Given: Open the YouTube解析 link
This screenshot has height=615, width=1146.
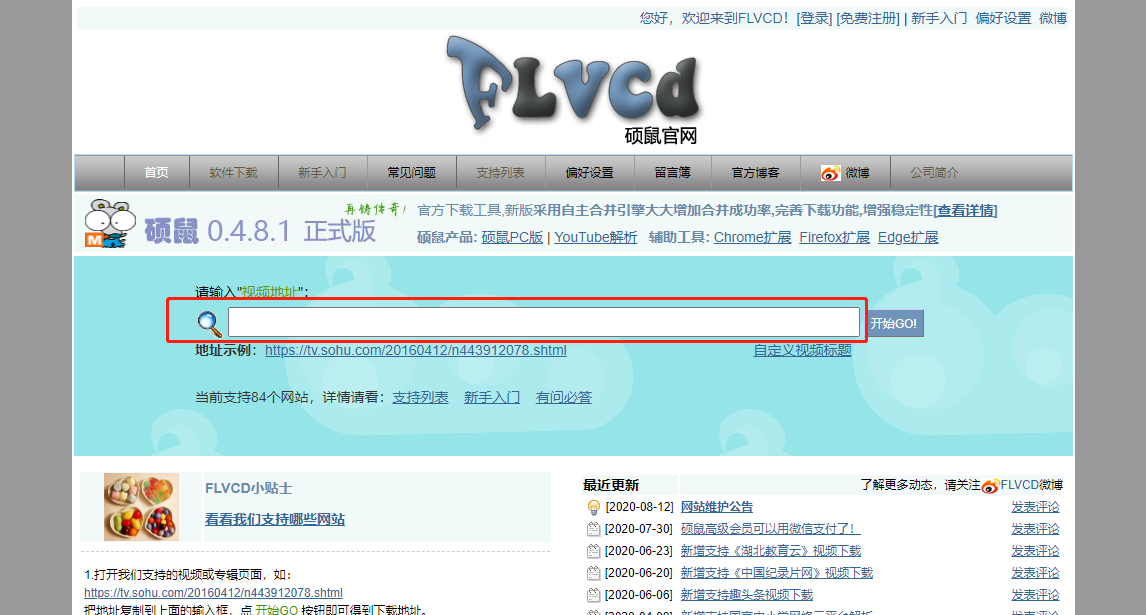Looking at the screenshot, I should coord(596,238).
